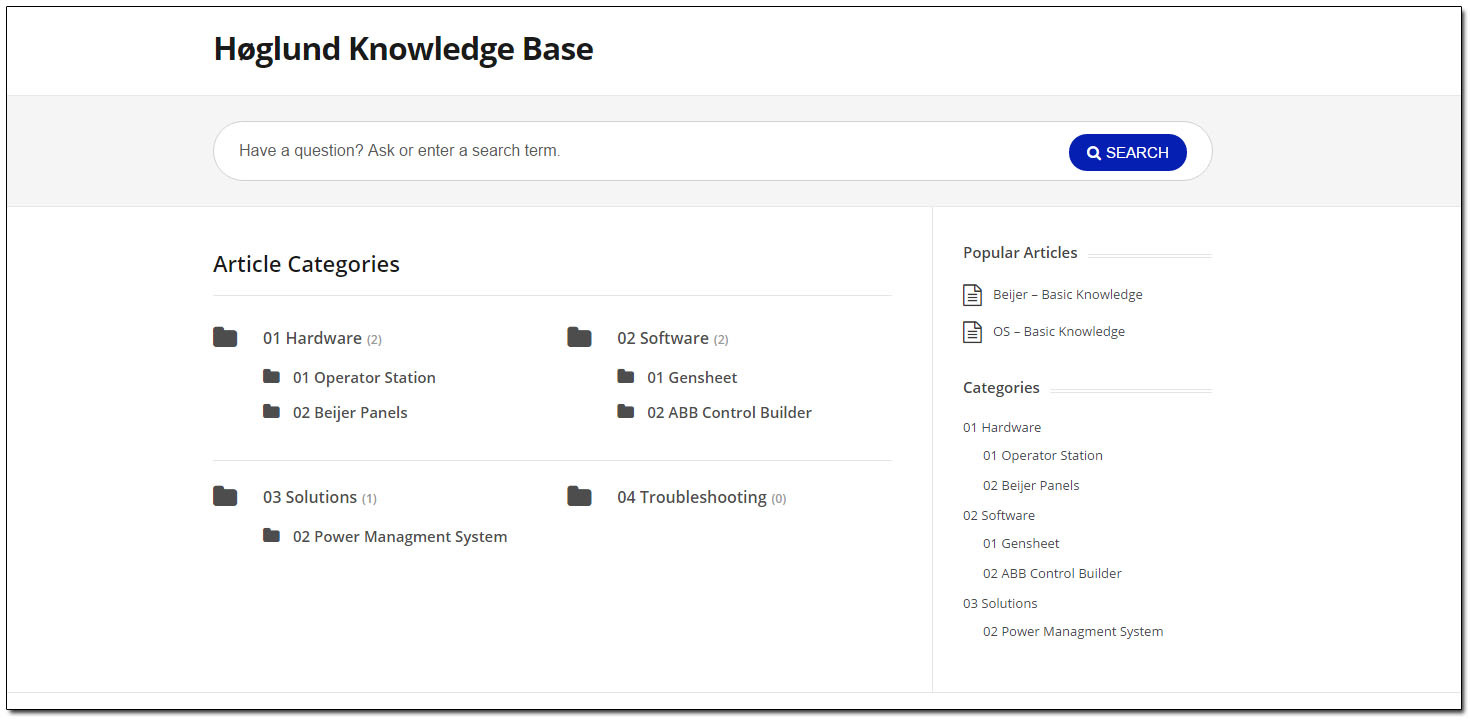Open 02 Power Managment System in Article Categories

point(400,537)
